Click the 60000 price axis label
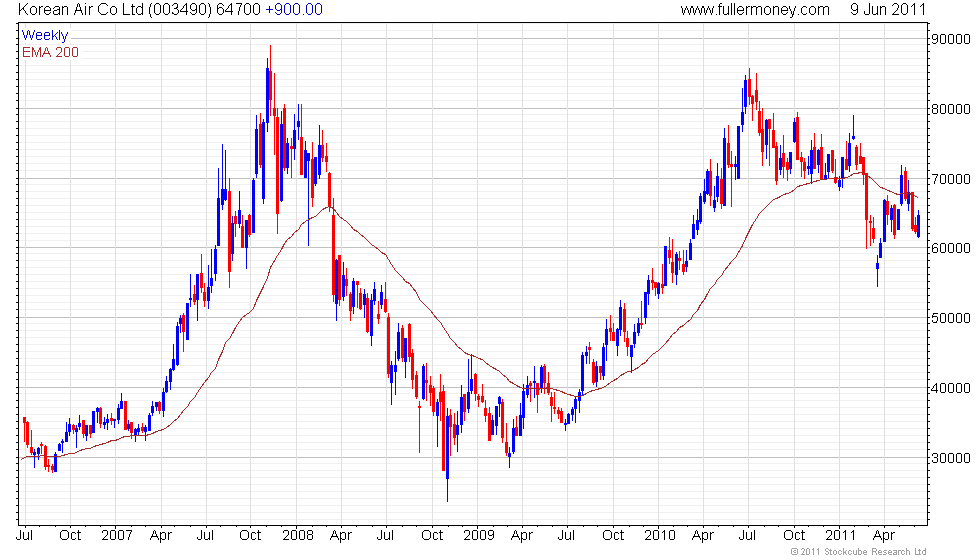980x560 pixels. pos(951,248)
